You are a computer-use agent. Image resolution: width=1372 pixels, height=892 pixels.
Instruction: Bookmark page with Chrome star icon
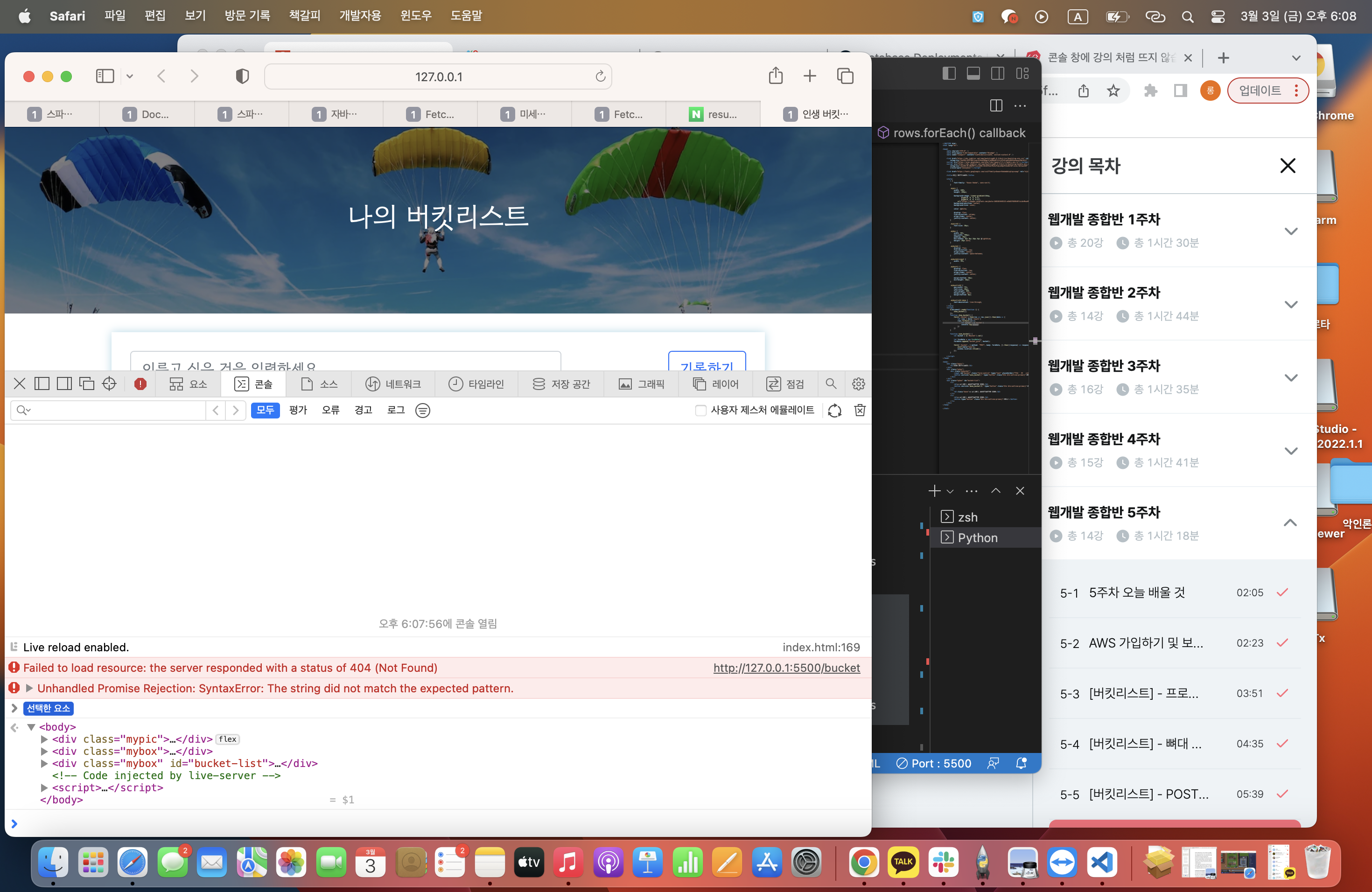click(x=1113, y=91)
